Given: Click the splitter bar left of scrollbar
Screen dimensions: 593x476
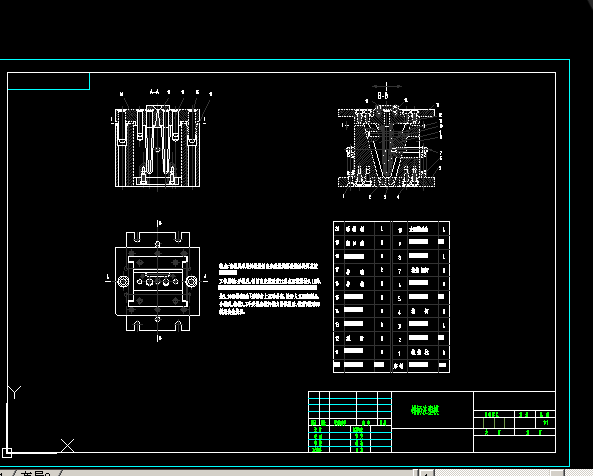Looking at the screenshot, I should tap(416, 473).
